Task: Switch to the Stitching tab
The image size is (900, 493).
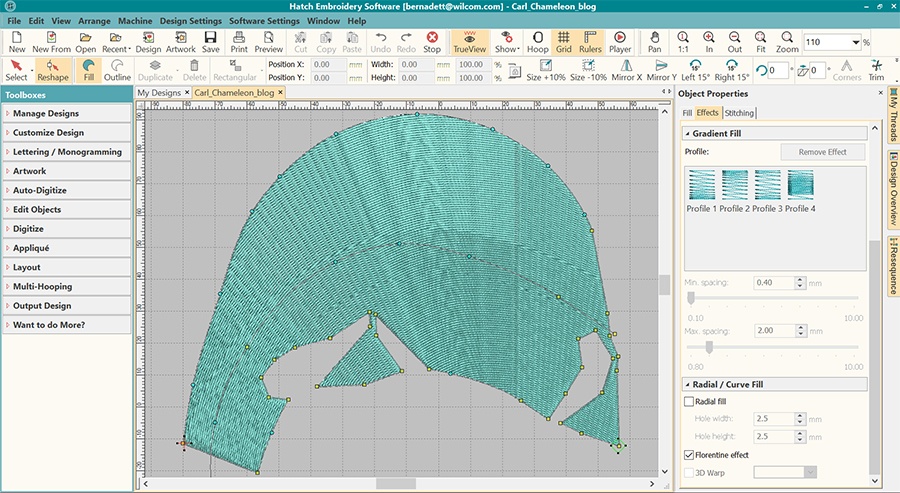Action: click(739, 113)
